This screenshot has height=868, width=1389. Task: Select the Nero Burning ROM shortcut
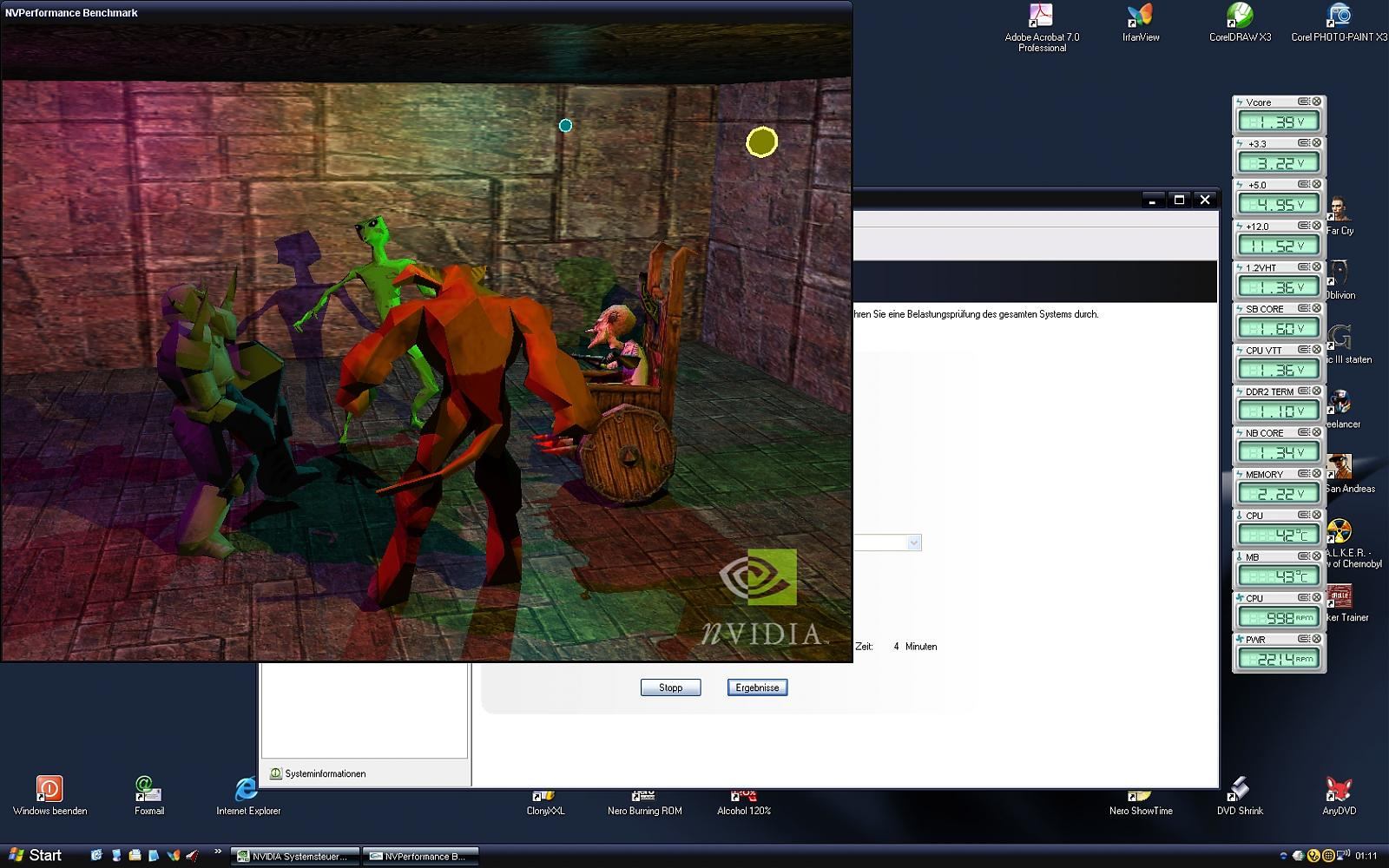pos(644,803)
